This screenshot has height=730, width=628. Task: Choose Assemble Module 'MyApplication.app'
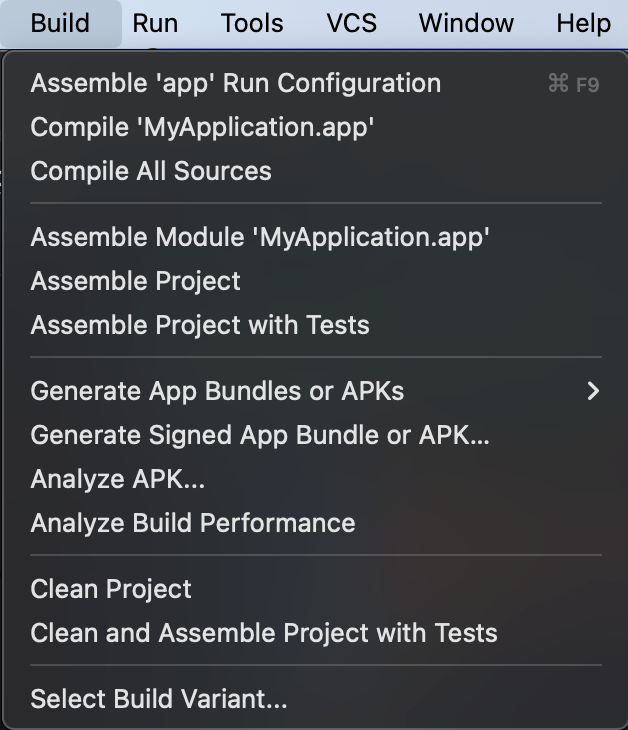[x=316, y=237]
